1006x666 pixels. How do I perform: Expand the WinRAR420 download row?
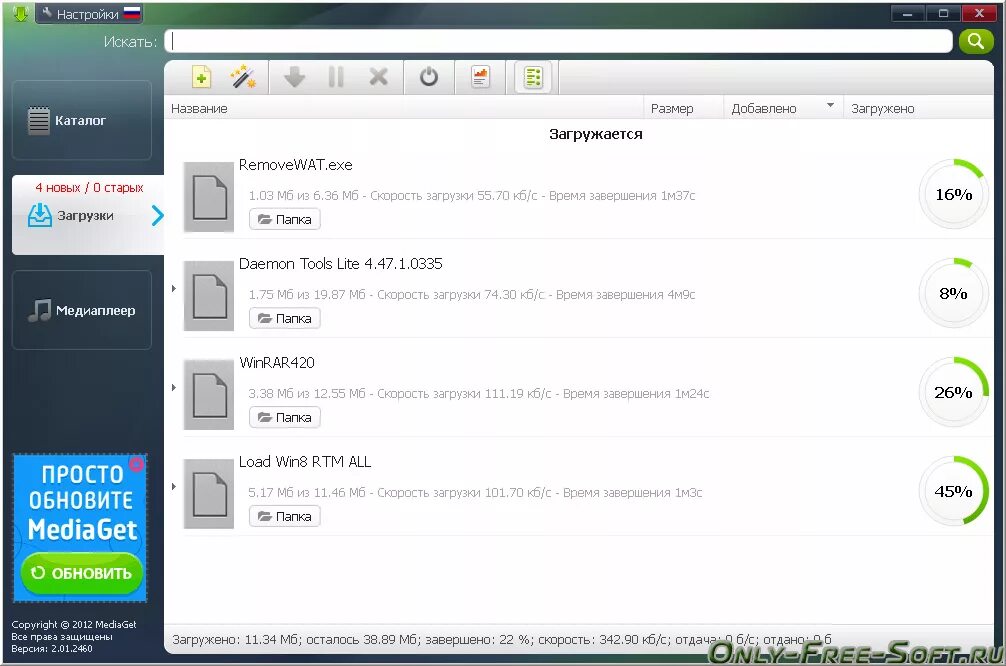coord(174,388)
